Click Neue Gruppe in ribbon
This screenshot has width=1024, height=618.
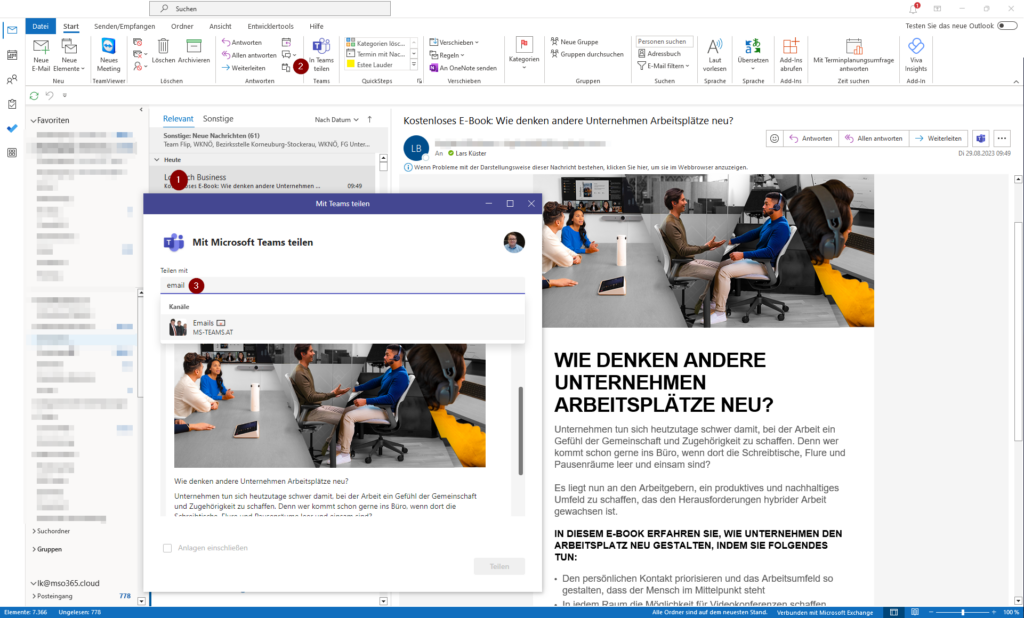pos(574,42)
